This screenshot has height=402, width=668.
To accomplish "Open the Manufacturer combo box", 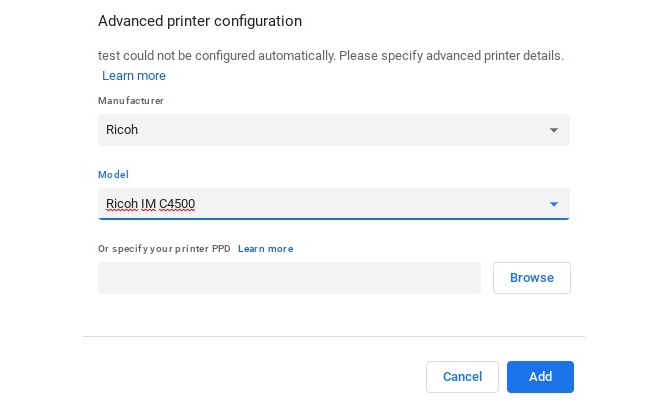I will 333,130.
